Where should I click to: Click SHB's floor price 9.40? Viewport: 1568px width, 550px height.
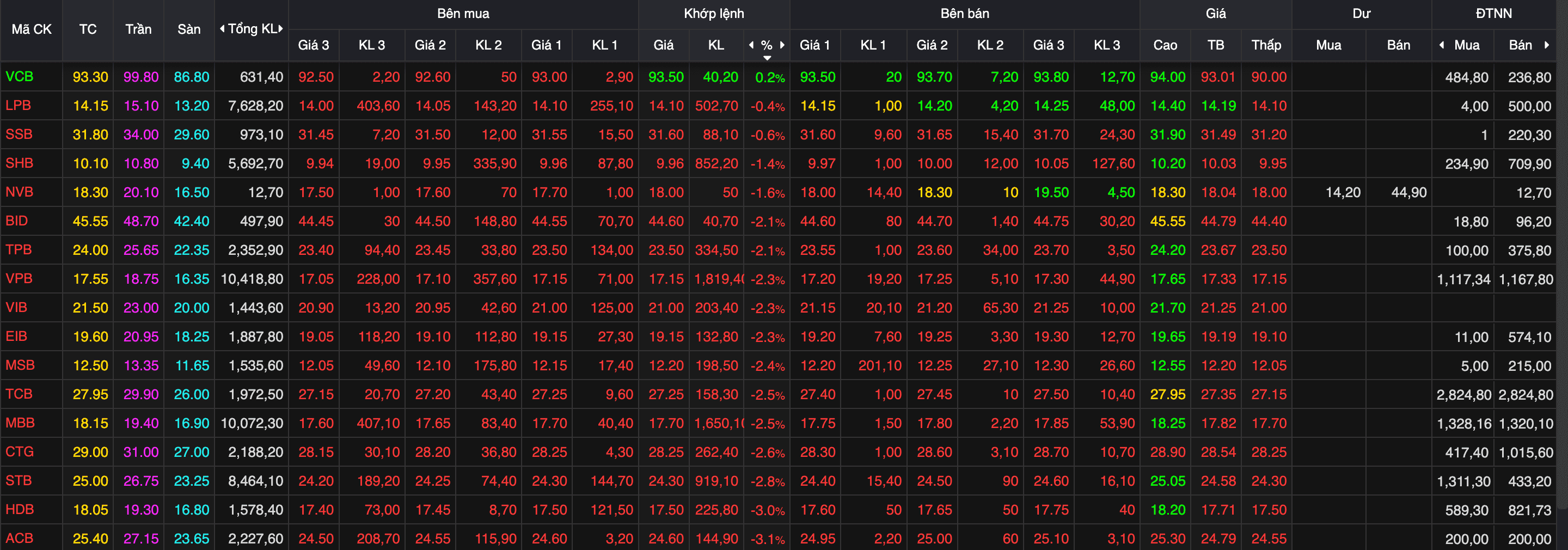[x=195, y=163]
